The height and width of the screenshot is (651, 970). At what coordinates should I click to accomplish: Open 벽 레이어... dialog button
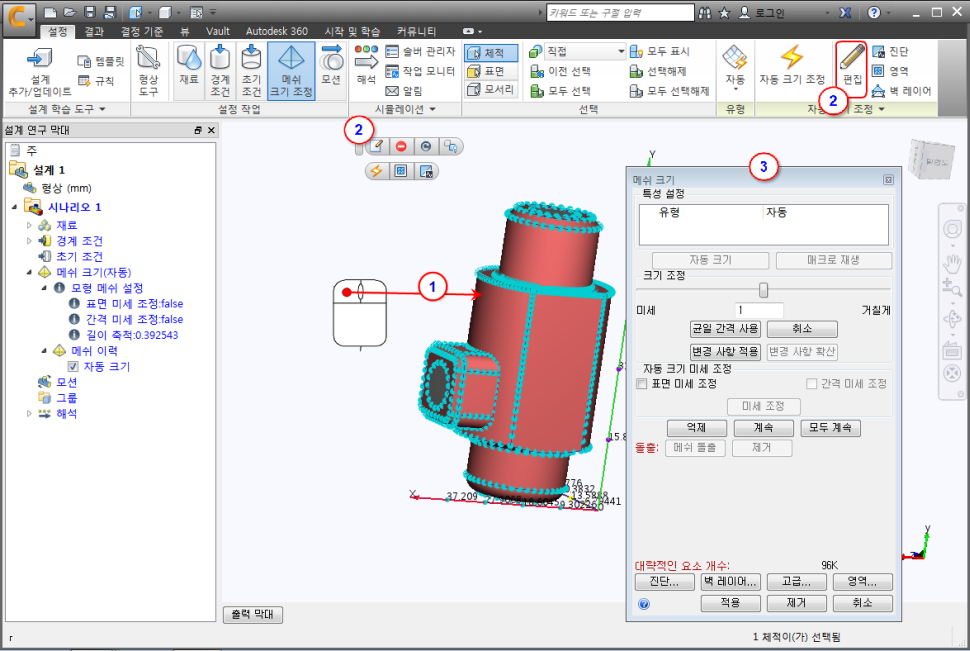731,582
